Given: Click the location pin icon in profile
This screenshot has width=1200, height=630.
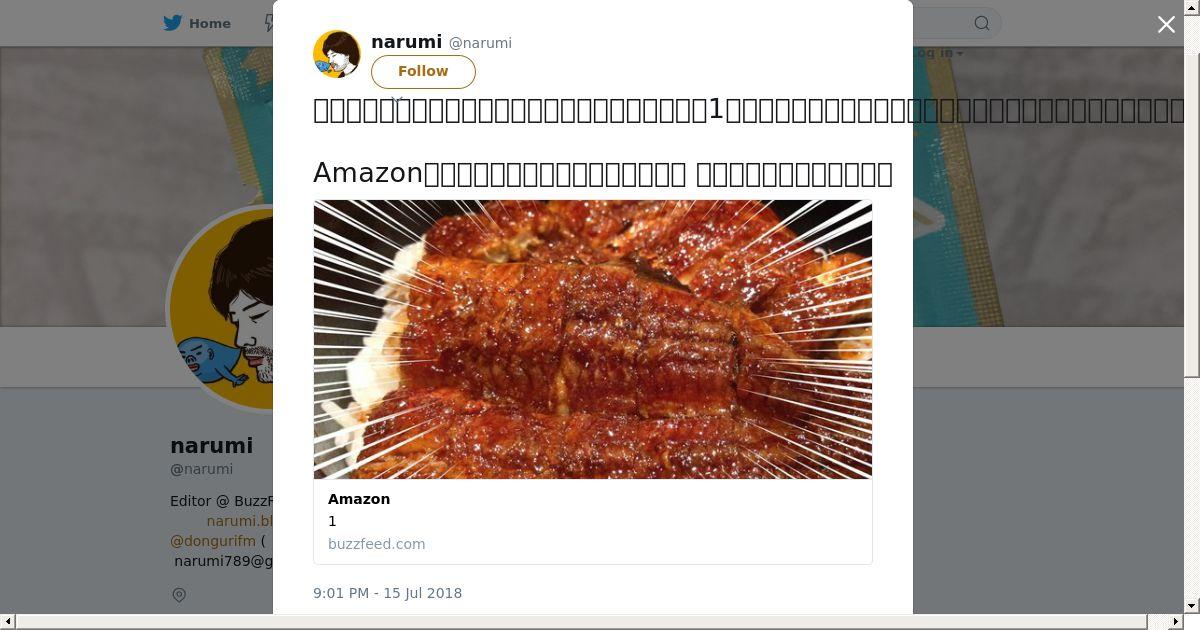Looking at the screenshot, I should point(179,595).
